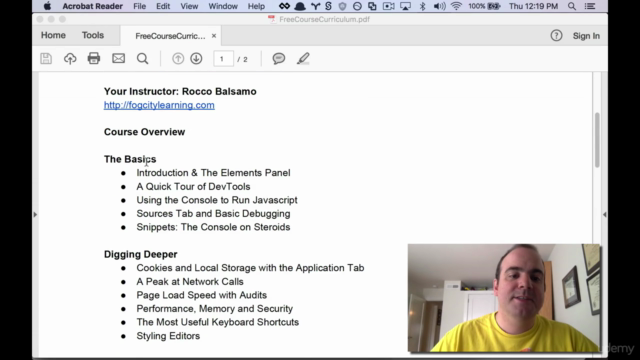Go to next page arrow icon
Screen dimensions: 640x360
(x=196, y=59)
